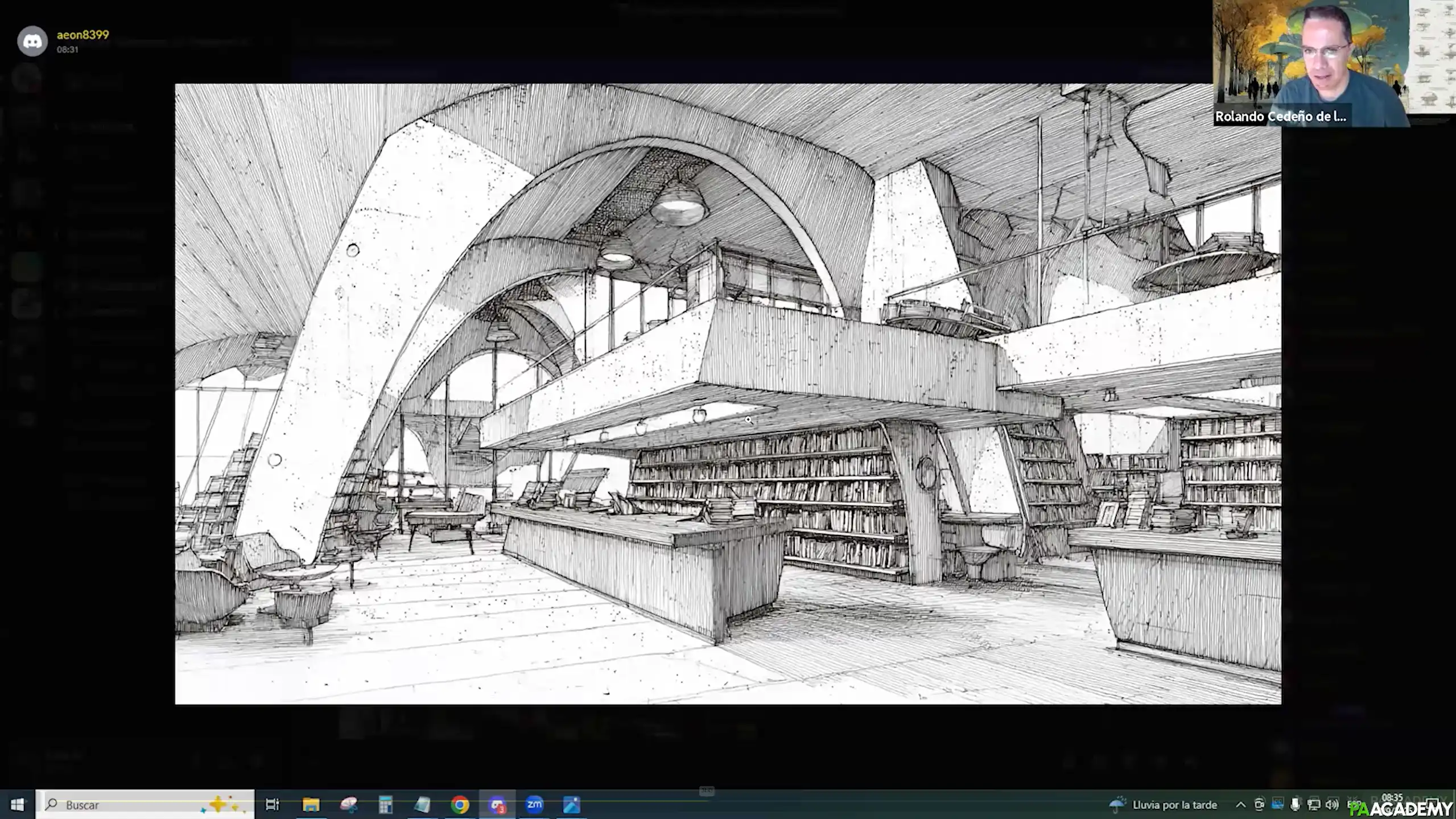This screenshot has height=819, width=1456.
Task: Click Rolando Cedeño's webcam video thumbnail
Action: (x=1311, y=57)
